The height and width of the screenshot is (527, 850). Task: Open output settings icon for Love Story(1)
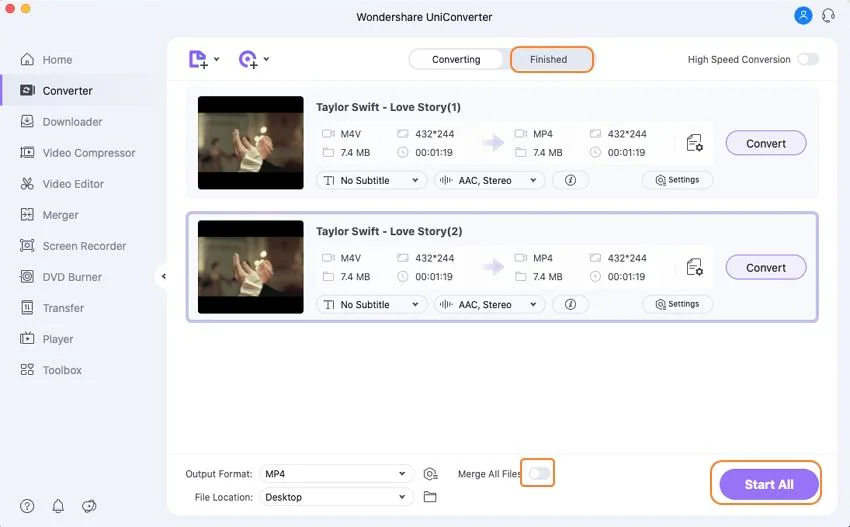694,143
